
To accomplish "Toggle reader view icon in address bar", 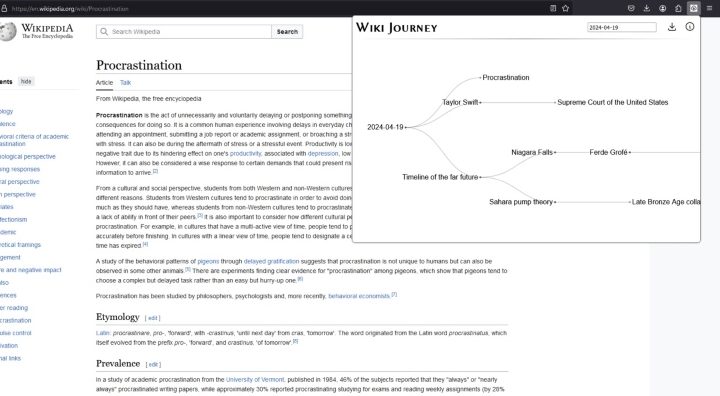I will pyautogui.click(x=553, y=8).
